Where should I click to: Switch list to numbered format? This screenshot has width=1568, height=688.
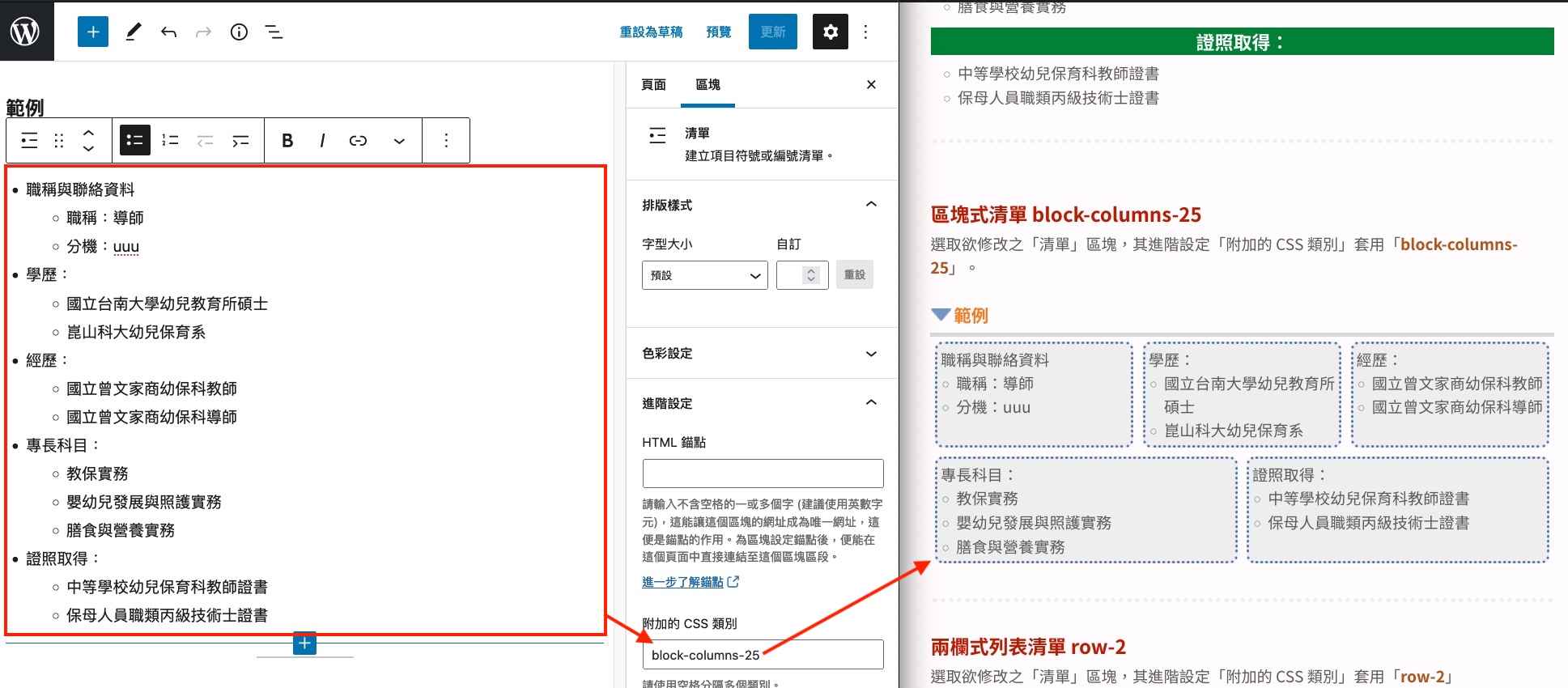[170, 141]
